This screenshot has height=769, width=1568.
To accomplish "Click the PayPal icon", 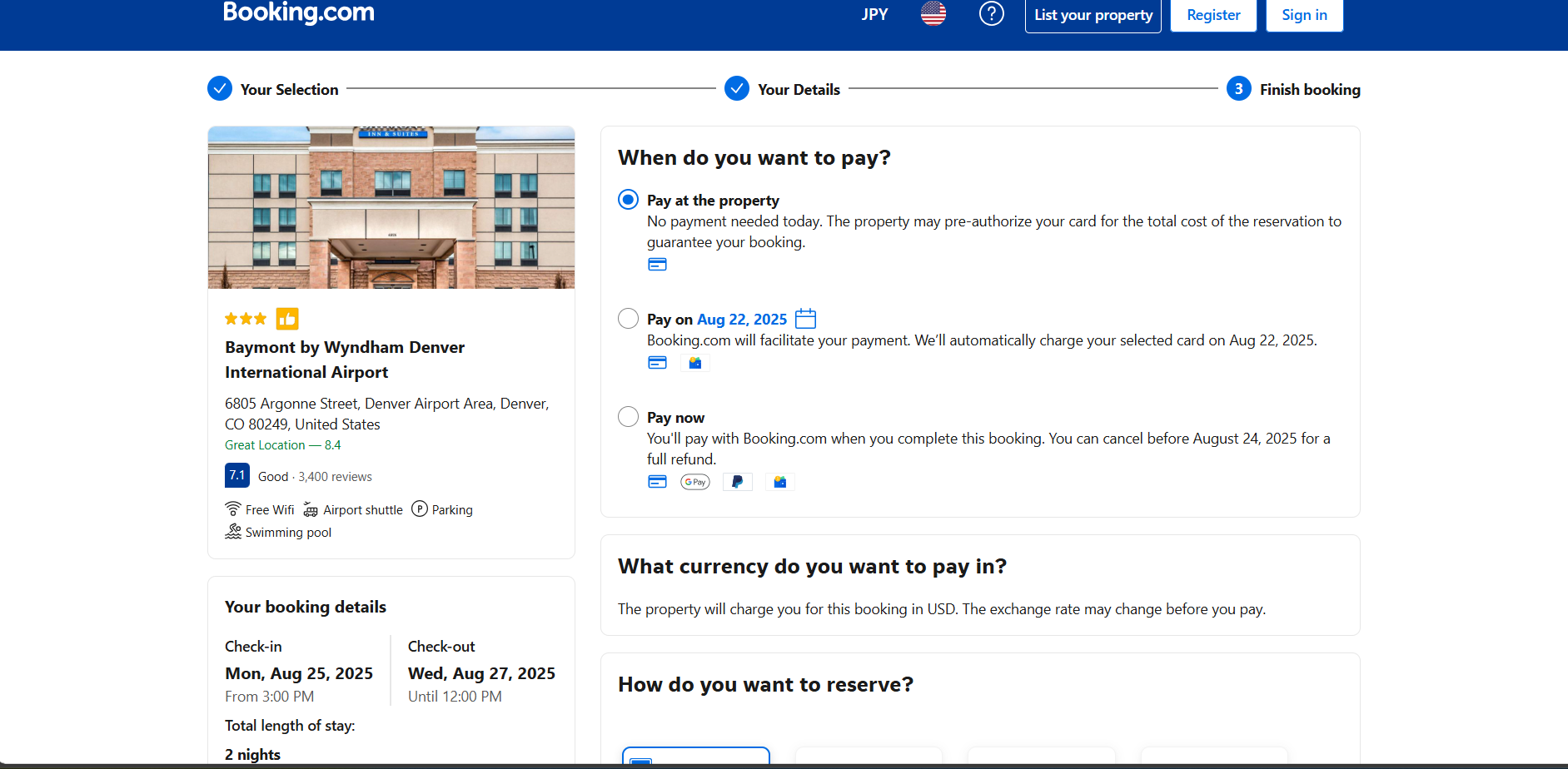I will (737, 482).
